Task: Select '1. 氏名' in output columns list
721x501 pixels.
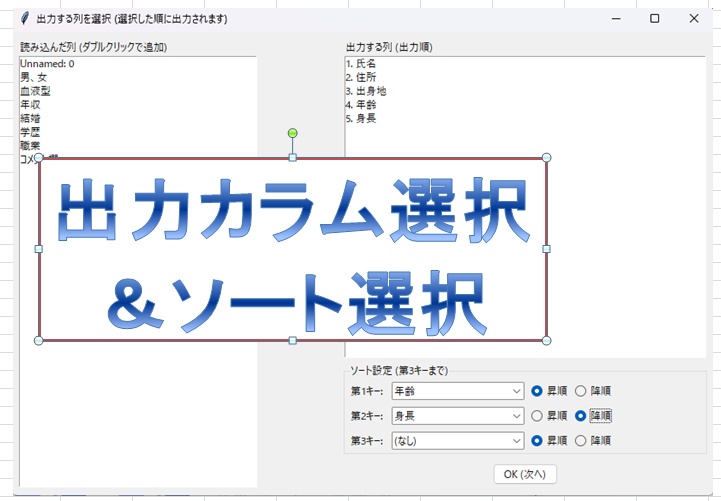Action: point(361,64)
